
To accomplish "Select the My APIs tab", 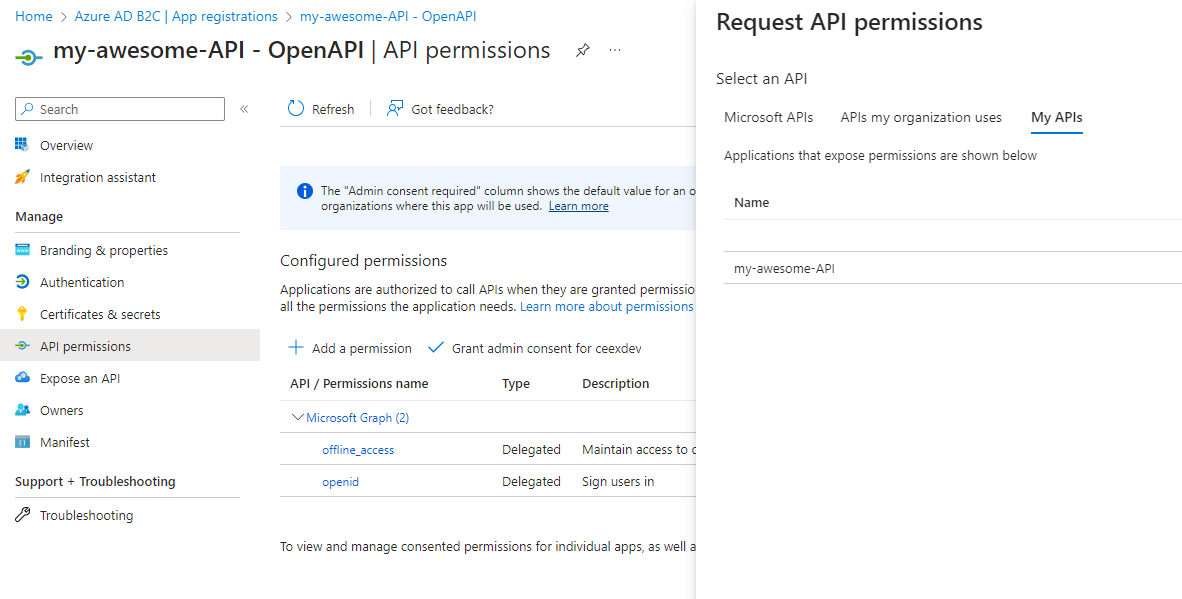I will [x=1057, y=118].
